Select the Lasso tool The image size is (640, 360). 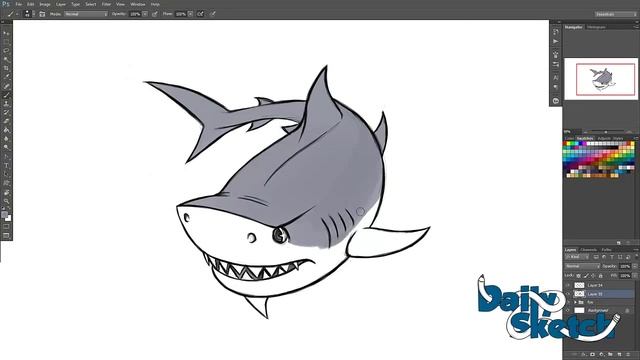coord(6,51)
